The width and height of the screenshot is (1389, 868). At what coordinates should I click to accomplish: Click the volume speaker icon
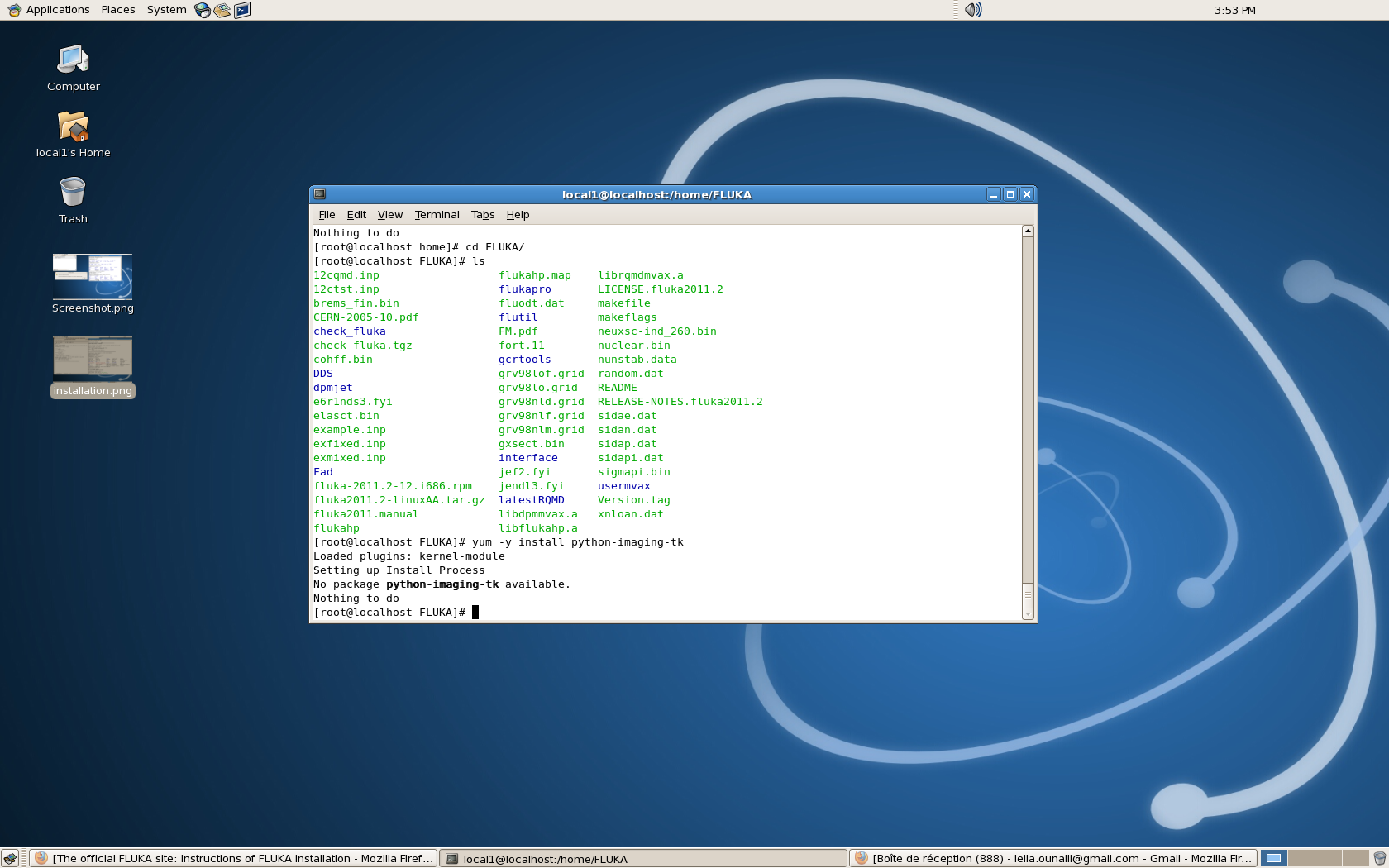click(973, 10)
